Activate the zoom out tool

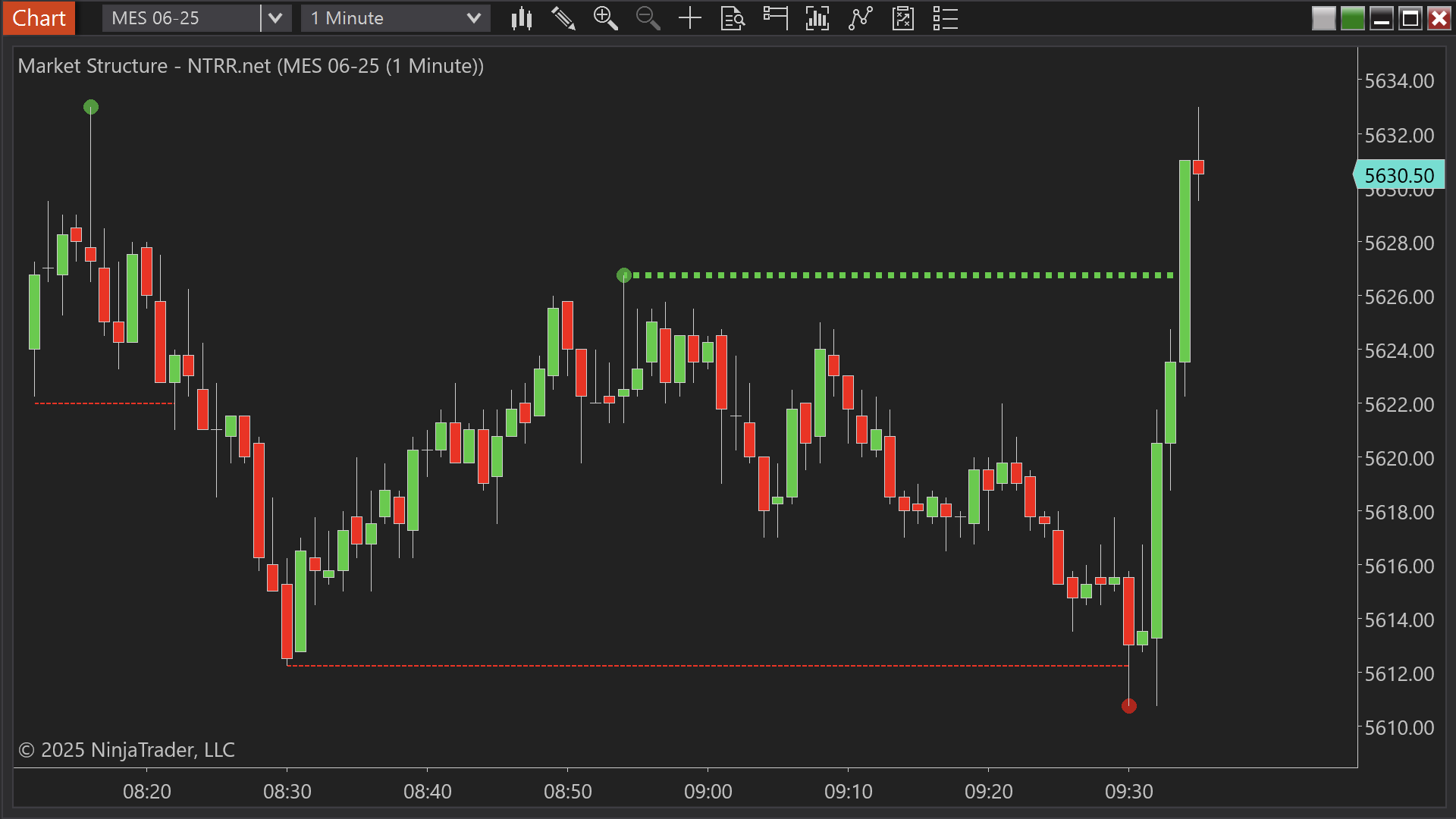[648, 18]
